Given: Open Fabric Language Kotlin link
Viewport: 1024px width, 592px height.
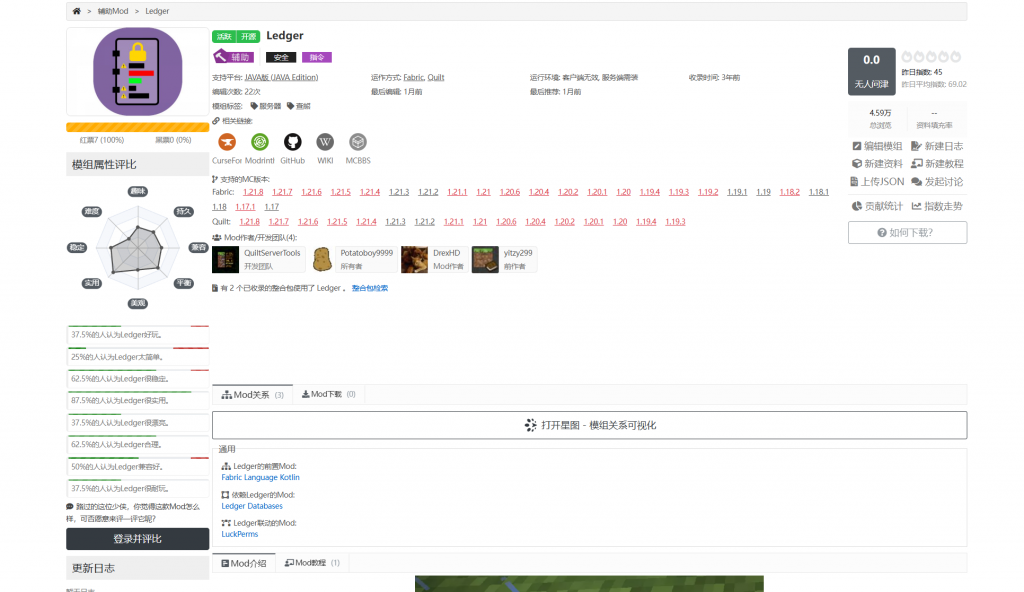Looking at the screenshot, I should coord(261,478).
